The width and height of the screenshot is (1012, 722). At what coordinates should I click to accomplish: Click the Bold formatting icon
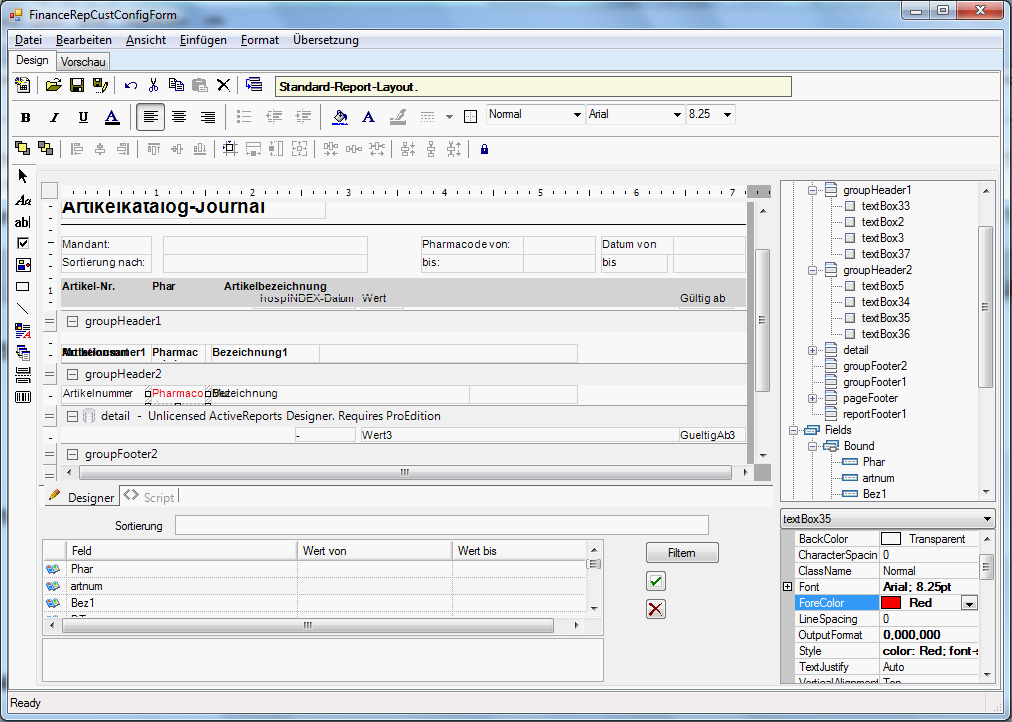[x=26, y=117]
